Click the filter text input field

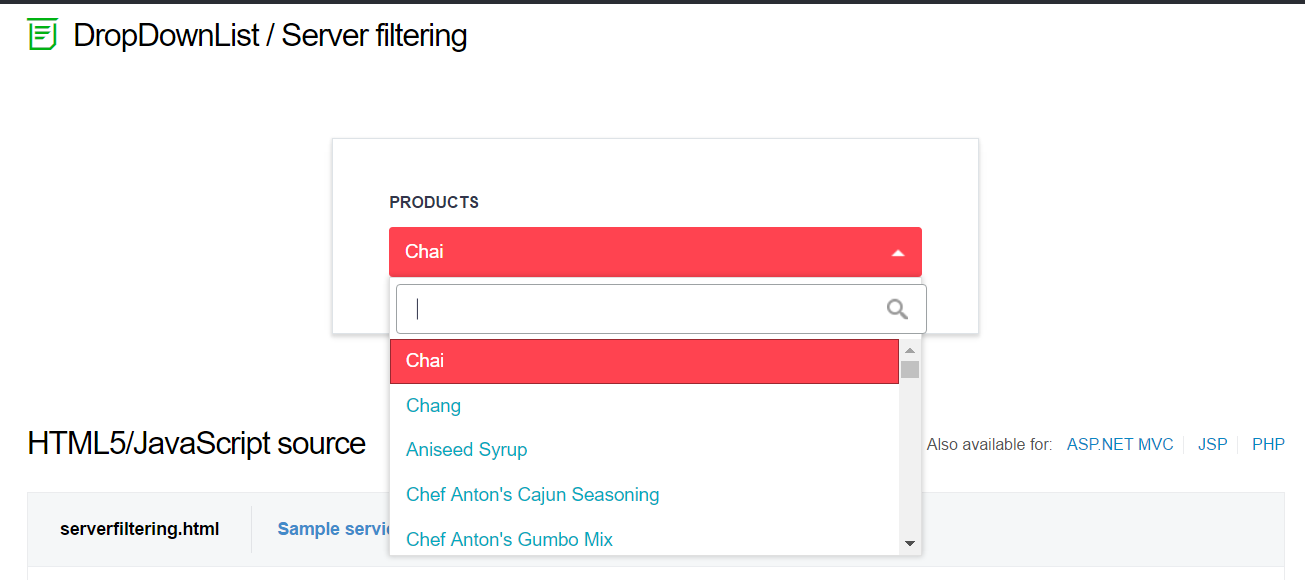click(640, 309)
